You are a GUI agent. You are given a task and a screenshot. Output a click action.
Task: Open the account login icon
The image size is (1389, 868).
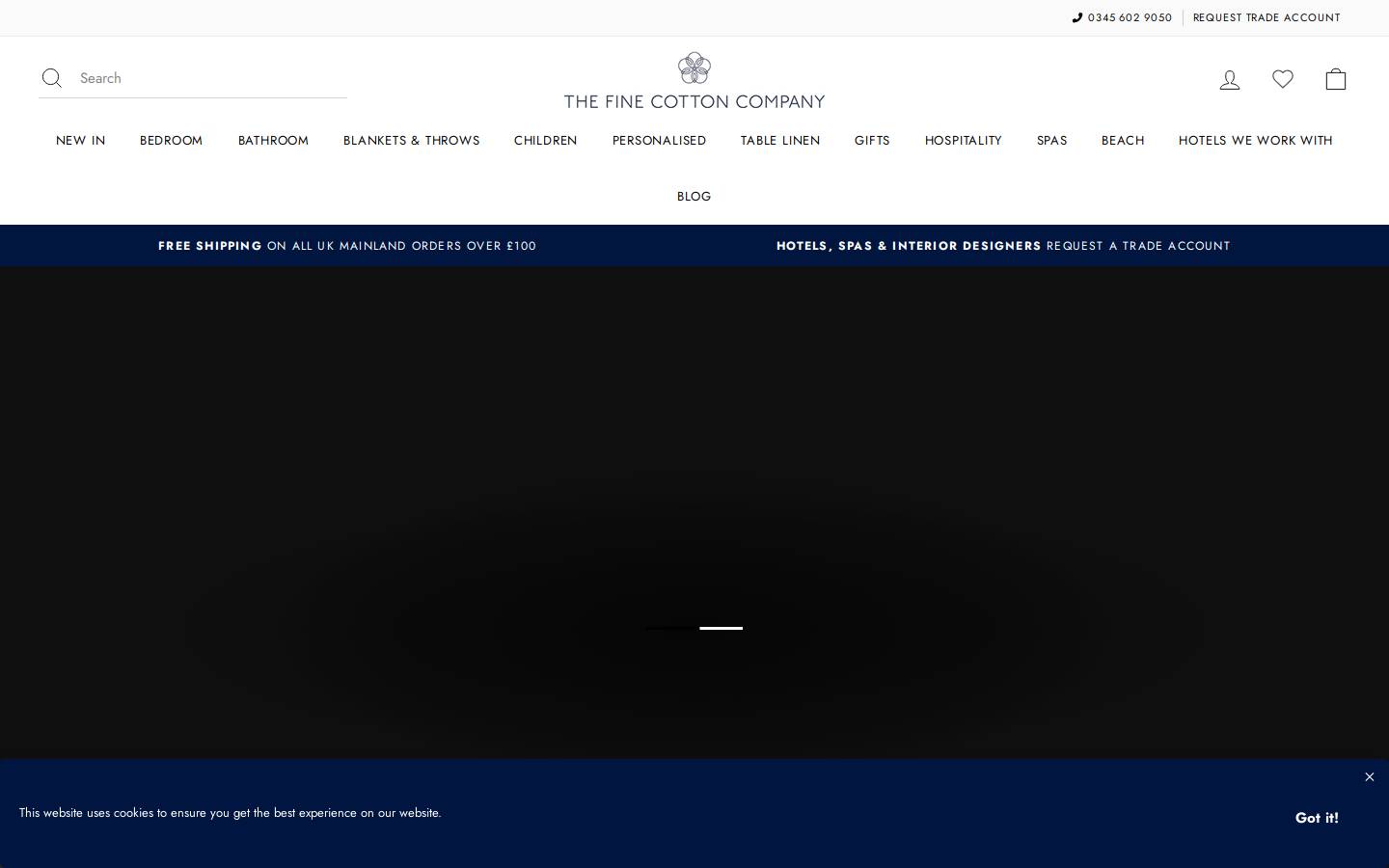click(x=1229, y=79)
